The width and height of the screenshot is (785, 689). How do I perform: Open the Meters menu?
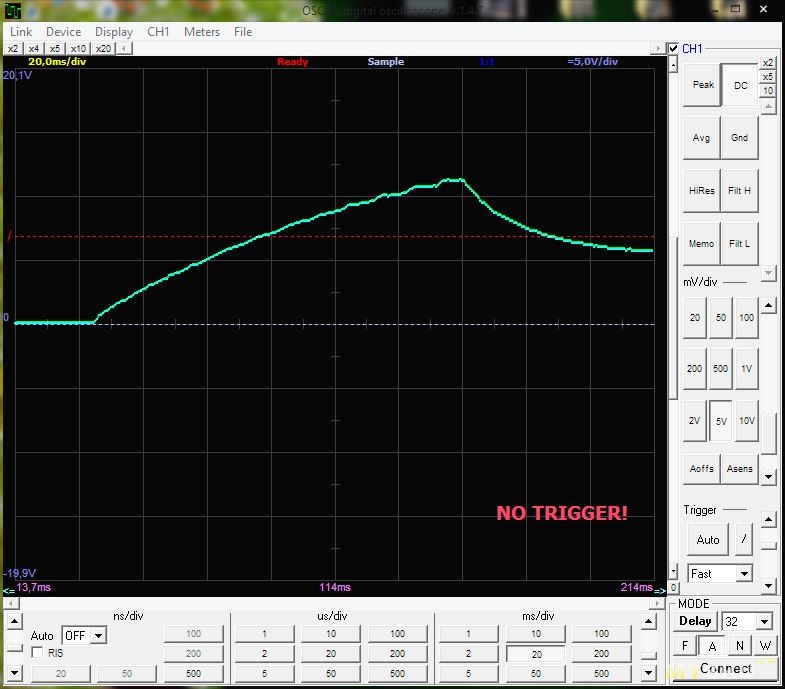[202, 32]
